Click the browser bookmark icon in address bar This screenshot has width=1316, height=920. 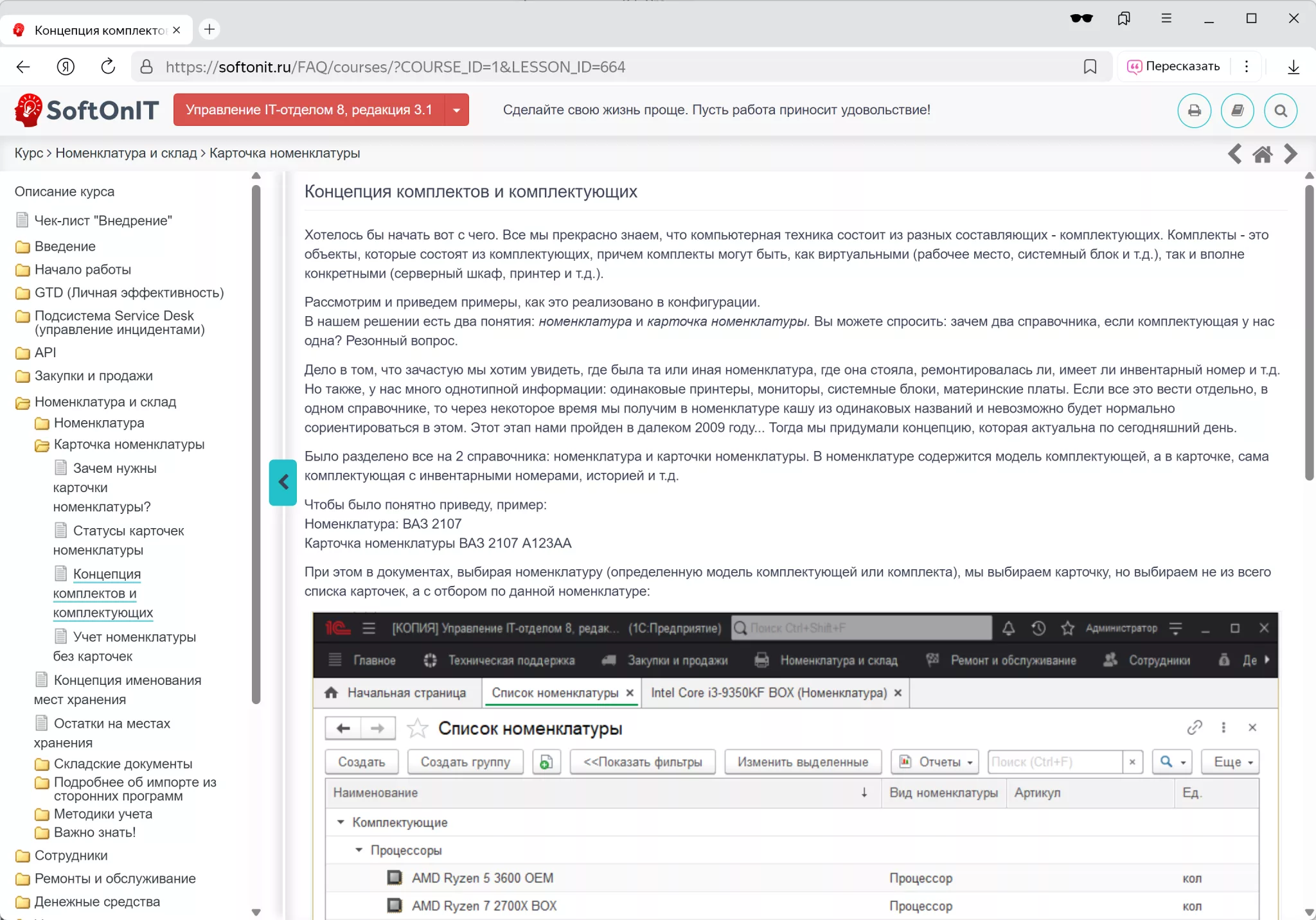(1090, 67)
